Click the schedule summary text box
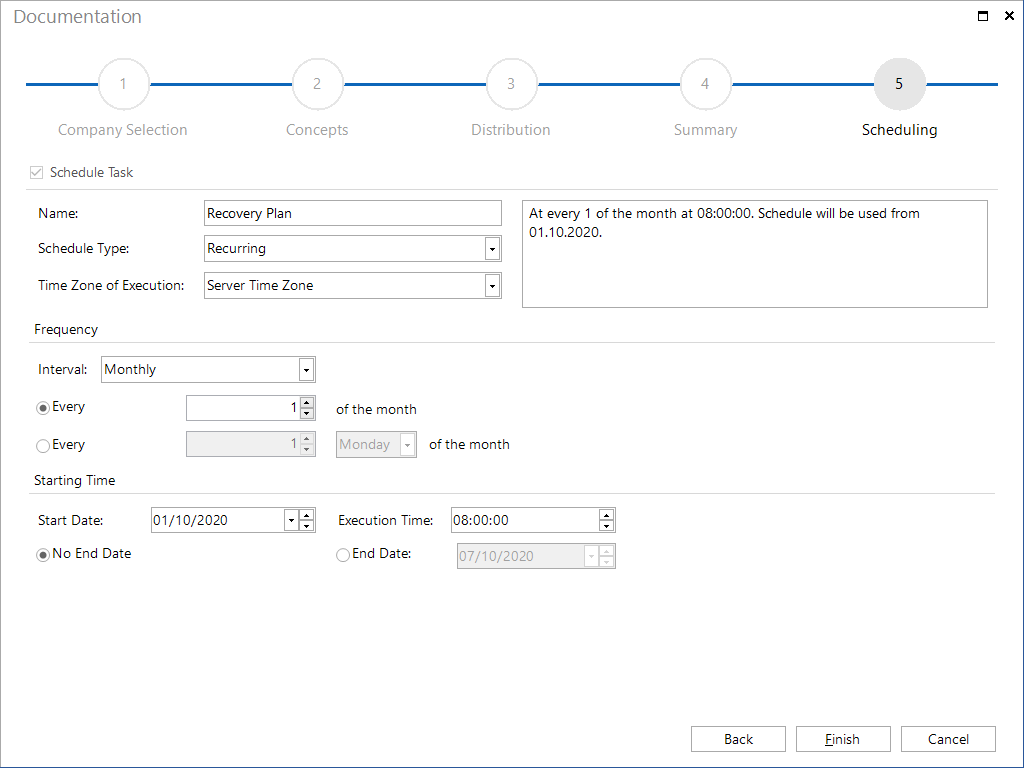The height and width of the screenshot is (768, 1024). (755, 254)
